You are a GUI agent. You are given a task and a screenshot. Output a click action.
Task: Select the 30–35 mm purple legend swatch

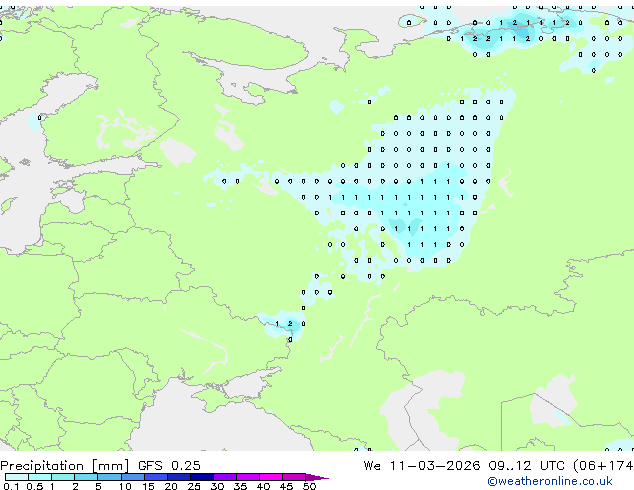[224, 477]
